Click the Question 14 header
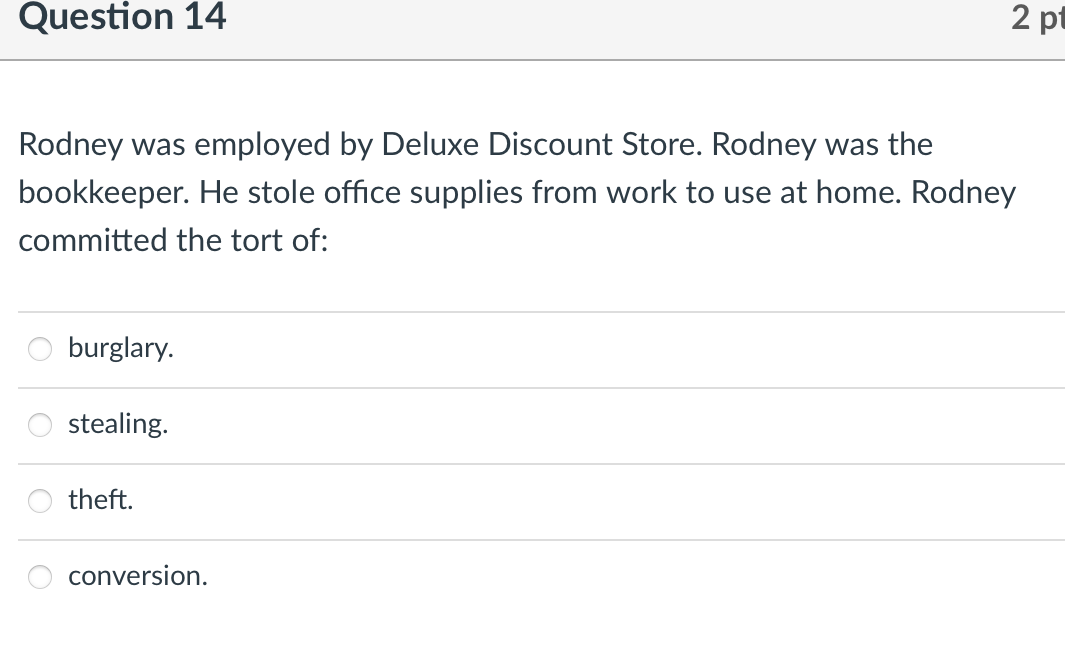Screen dimensions: 1065x647 pos(122,17)
